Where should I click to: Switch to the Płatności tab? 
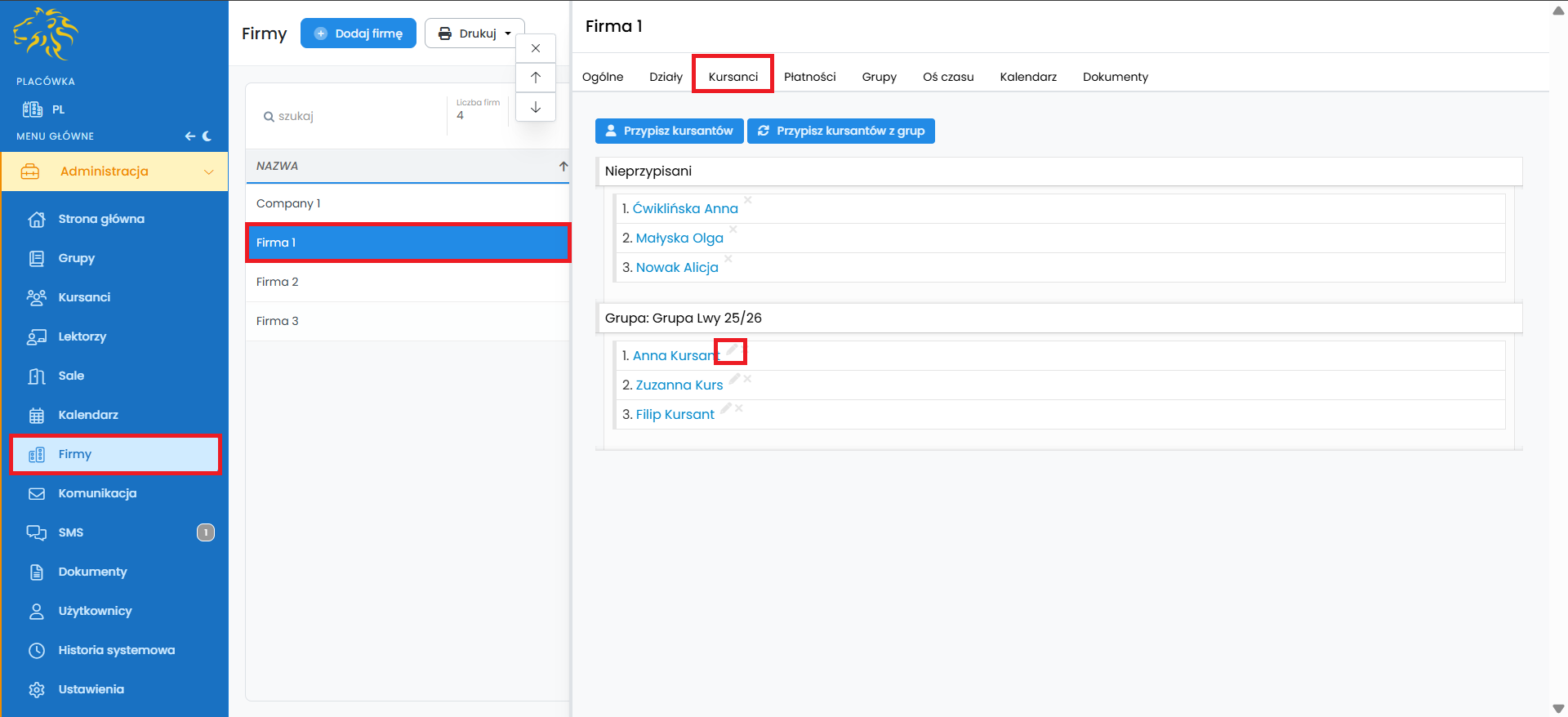pyautogui.click(x=809, y=77)
